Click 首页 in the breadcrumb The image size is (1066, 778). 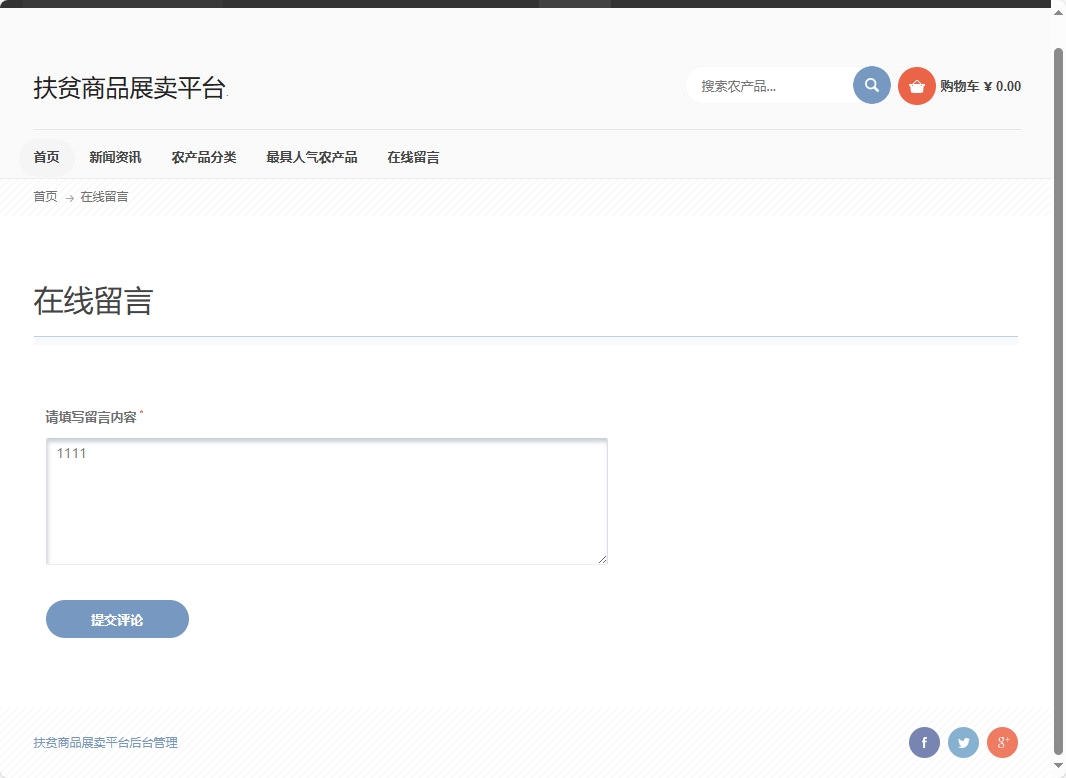pyautogui.click(x=44, y=196)
